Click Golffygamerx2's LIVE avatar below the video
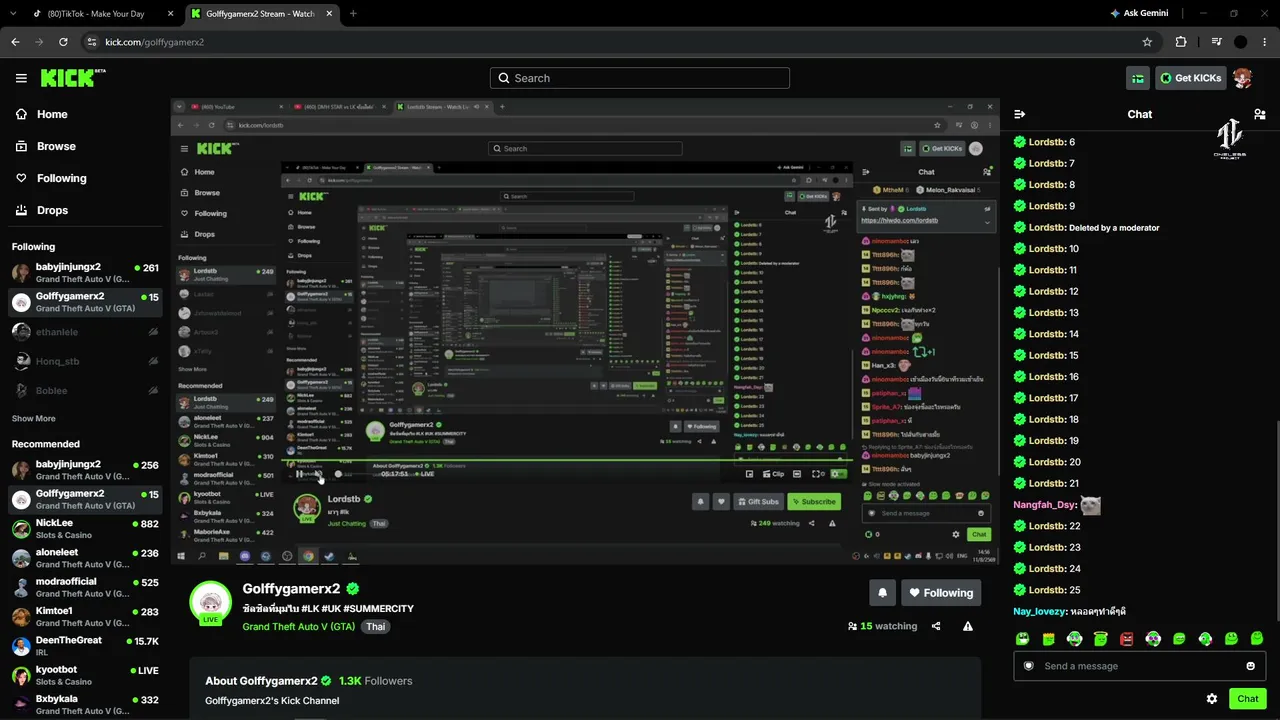The image size is (1280, 720). [210, 602]
